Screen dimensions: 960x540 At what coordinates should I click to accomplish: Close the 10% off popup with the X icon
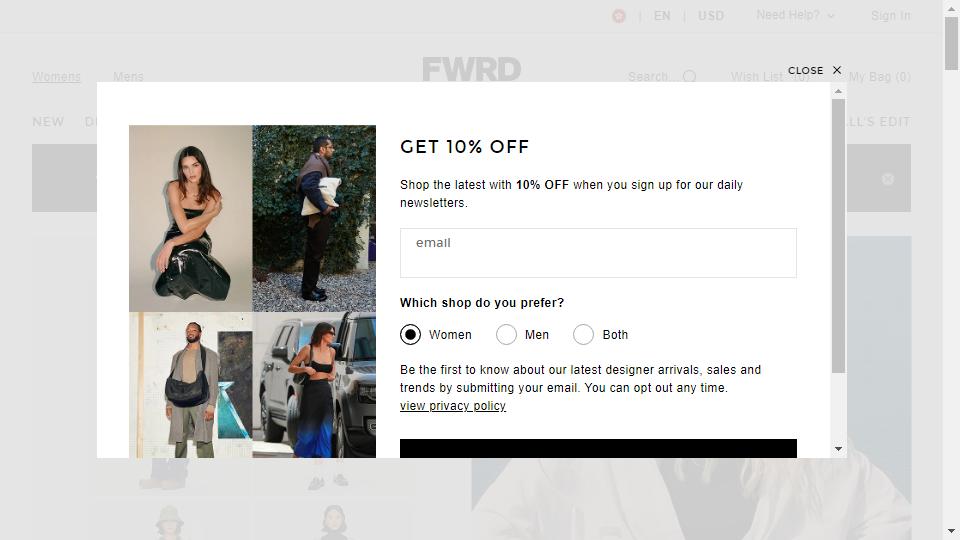[837, 70]
